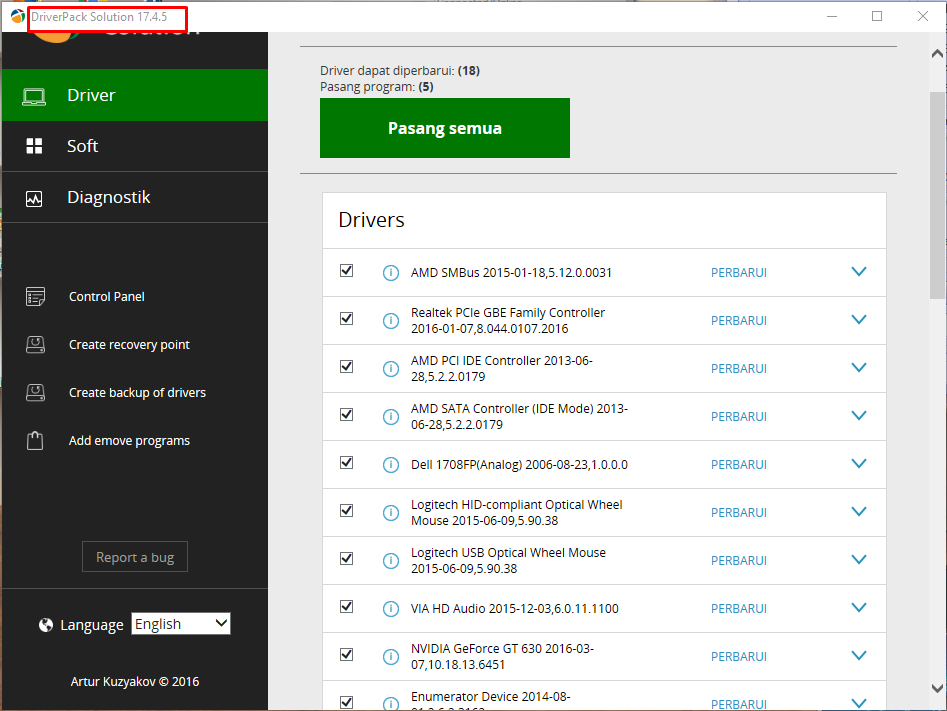Screen dimensions: 947x711
Task: Click the Create backup of drivers icon
Action: pyautogui.click(x=35, y=393)
